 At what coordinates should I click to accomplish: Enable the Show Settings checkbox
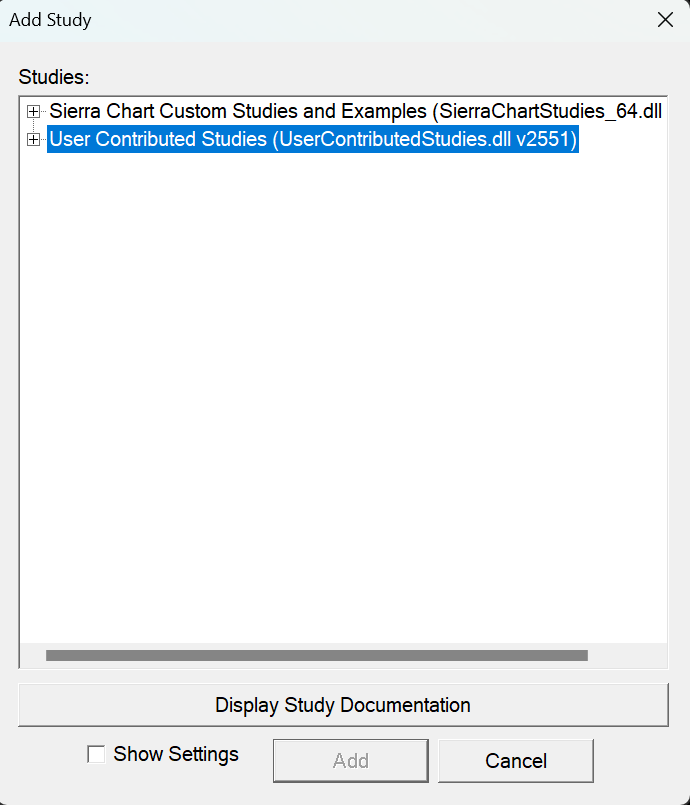click(96, 755)
